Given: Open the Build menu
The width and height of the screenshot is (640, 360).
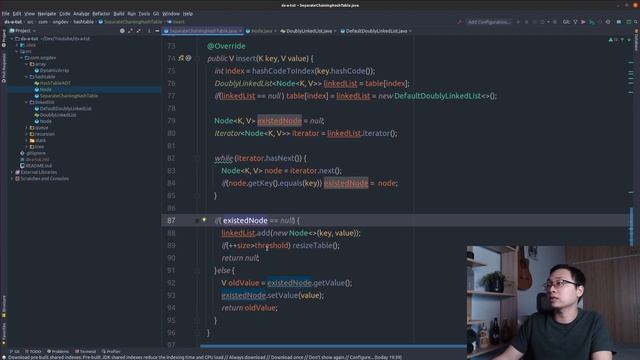Looking at the screenshot, I should point(119,13).
